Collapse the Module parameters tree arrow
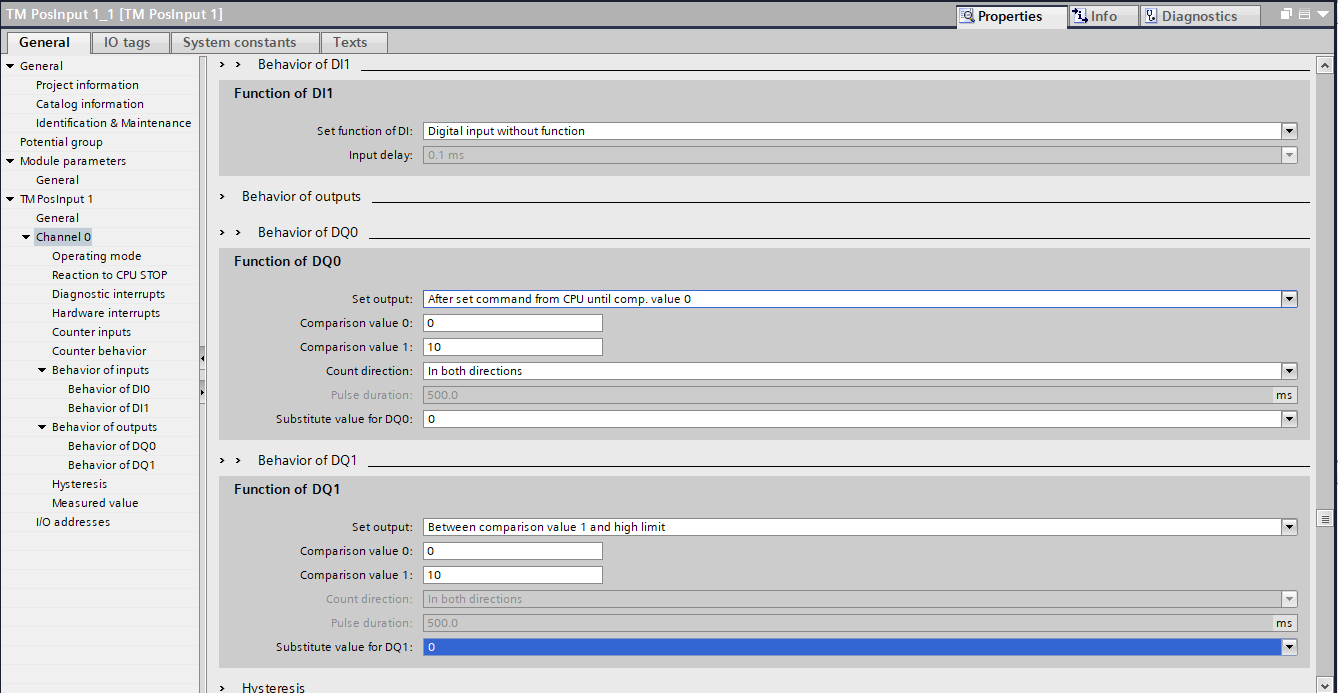This screenshot has height=693, width=1338. point(10,161)
